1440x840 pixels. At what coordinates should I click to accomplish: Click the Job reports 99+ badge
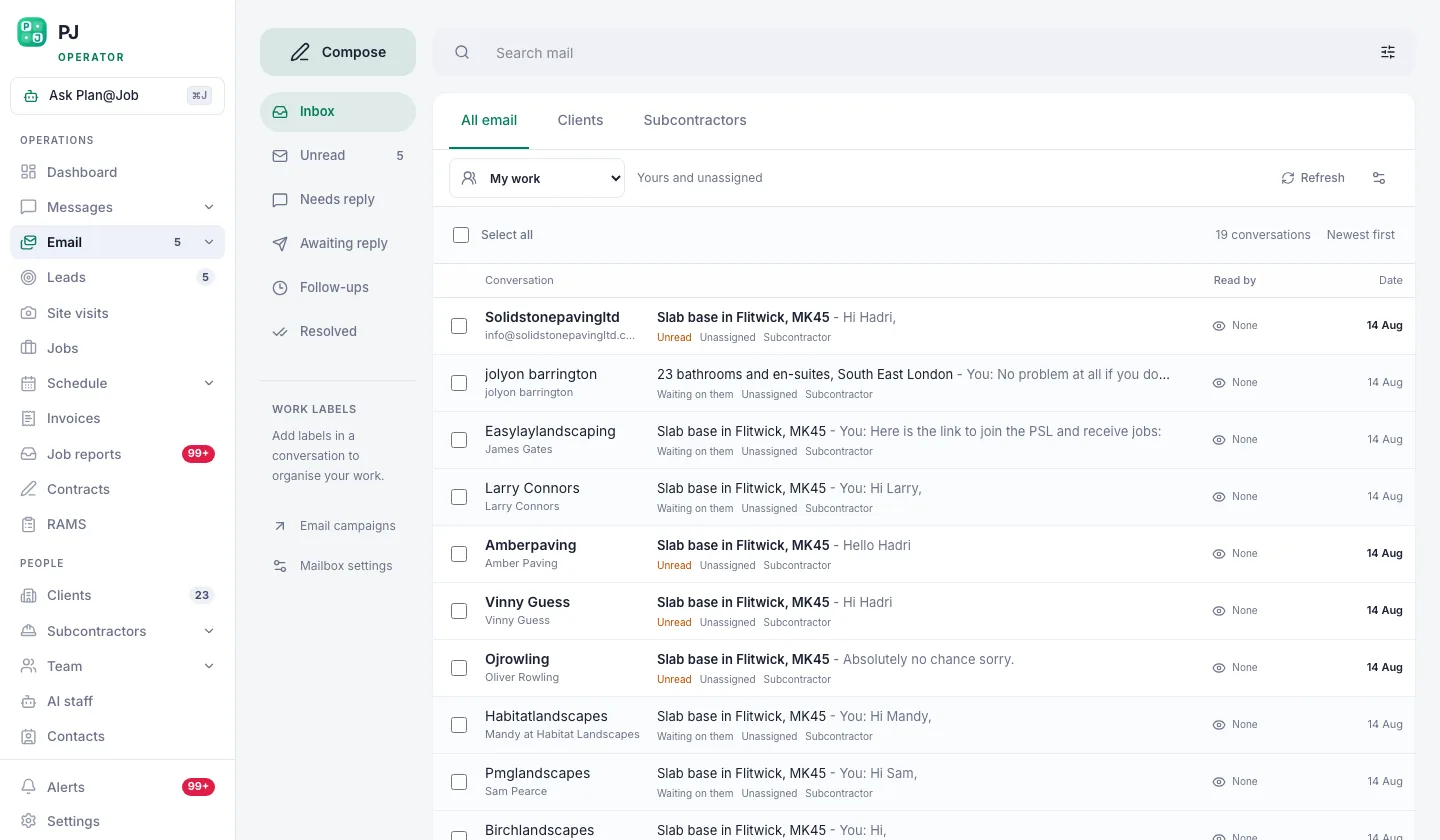tap(198, 454)
